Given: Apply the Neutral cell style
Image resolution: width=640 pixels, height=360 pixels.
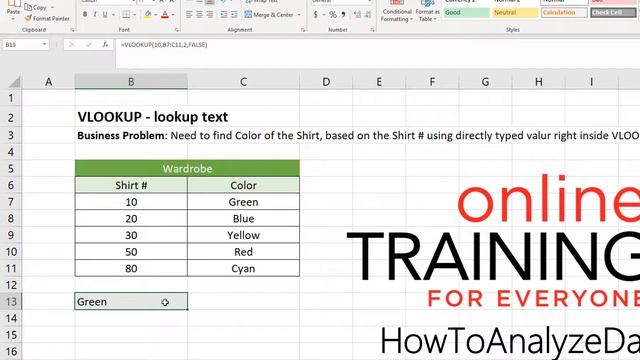Looking at the screenshot, I should point(516,13).
